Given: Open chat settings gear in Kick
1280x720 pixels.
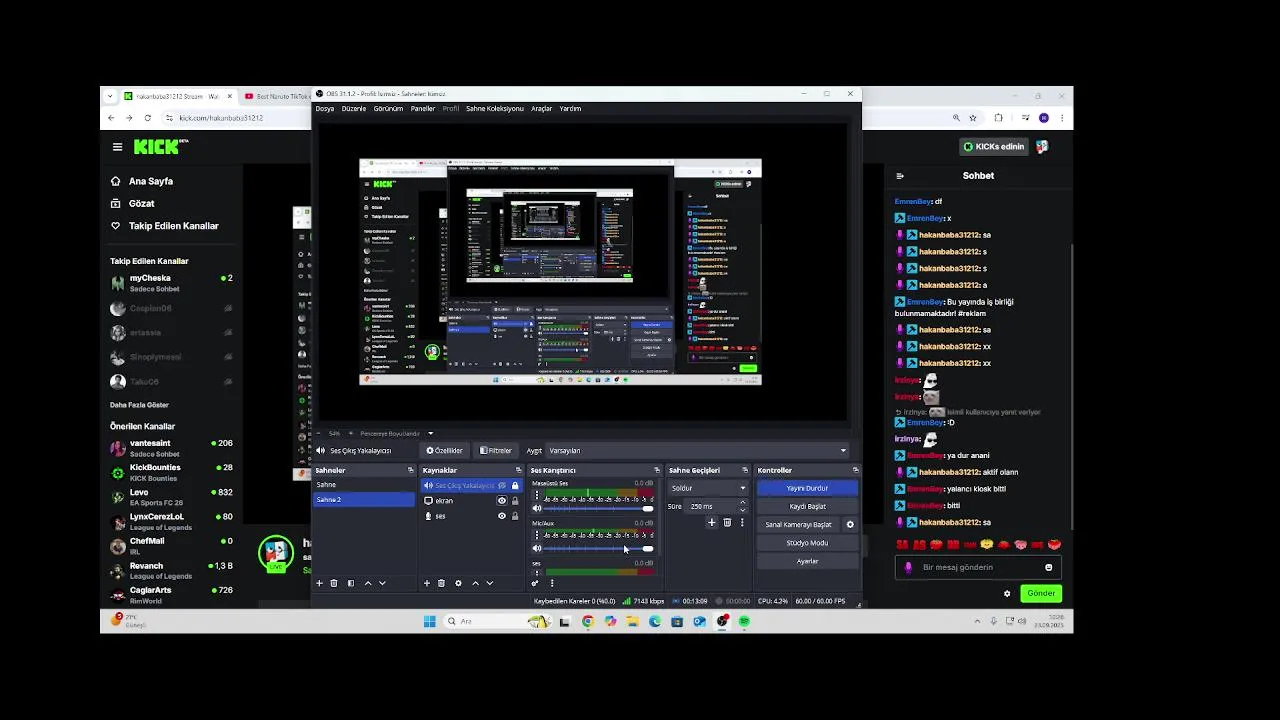Looking at the screenshot, I should click(1007, 593).
